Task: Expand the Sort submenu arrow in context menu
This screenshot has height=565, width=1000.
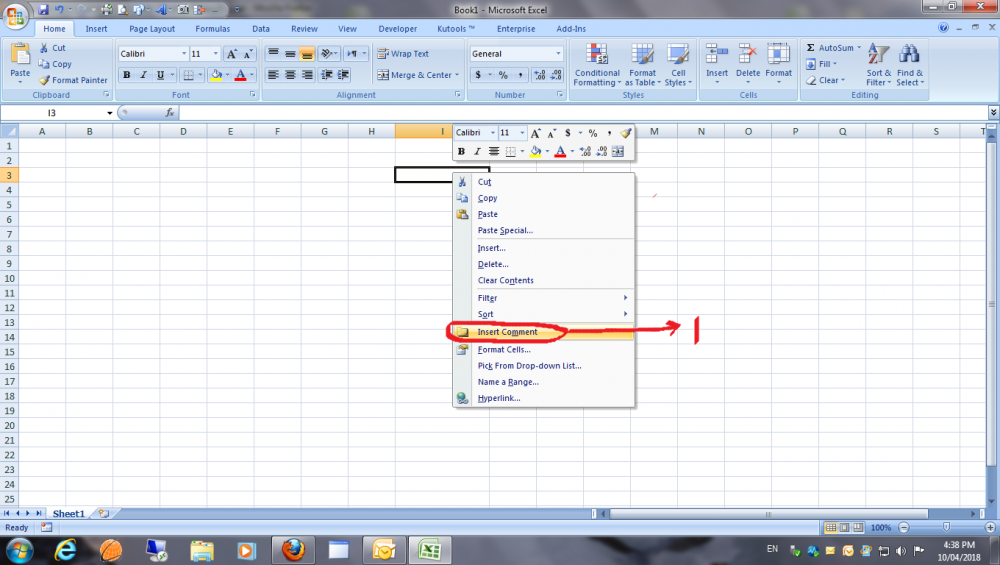Action: coord(626,314)
